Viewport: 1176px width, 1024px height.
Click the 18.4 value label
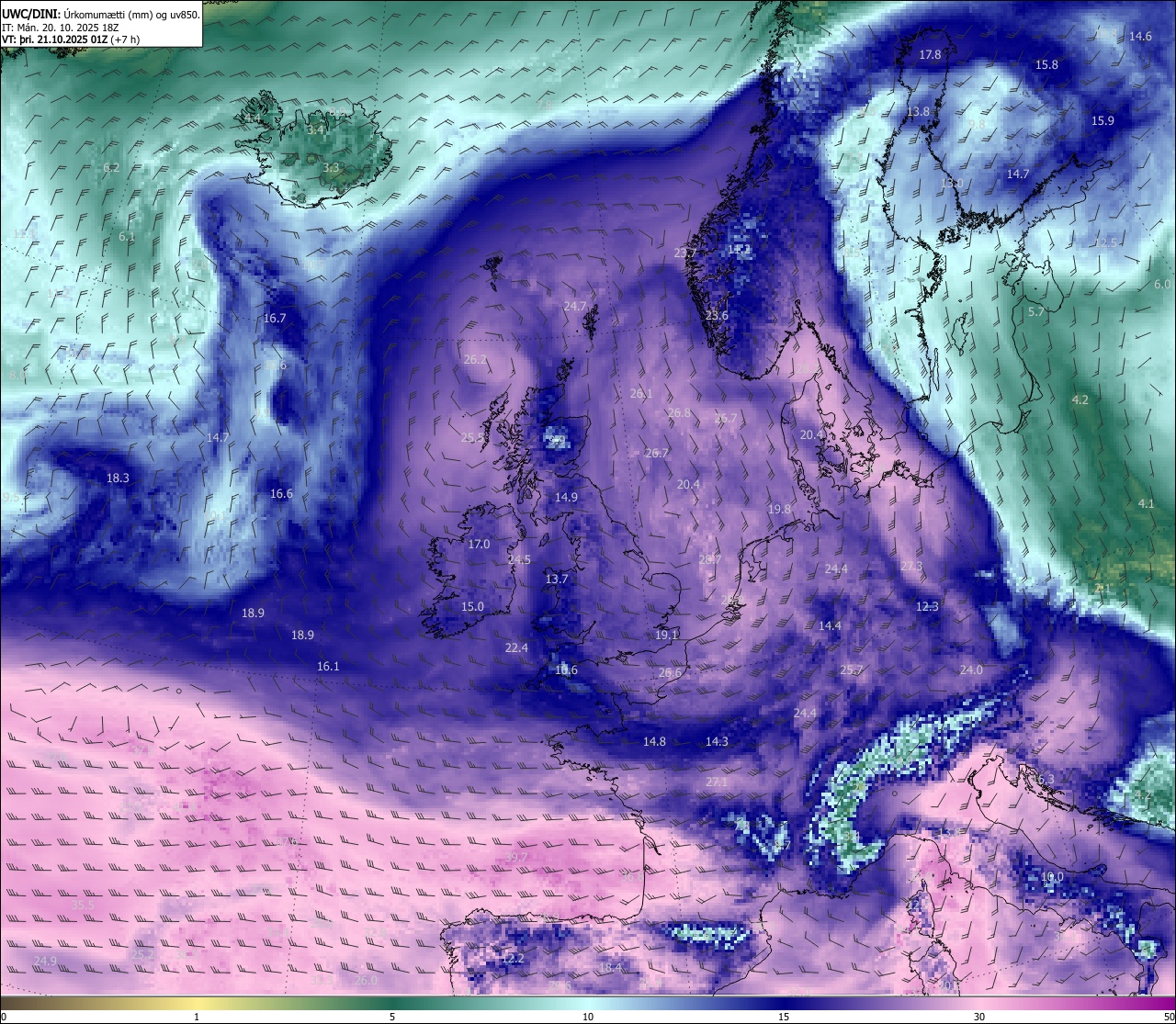pyautogui.click(x=610, y=968)
